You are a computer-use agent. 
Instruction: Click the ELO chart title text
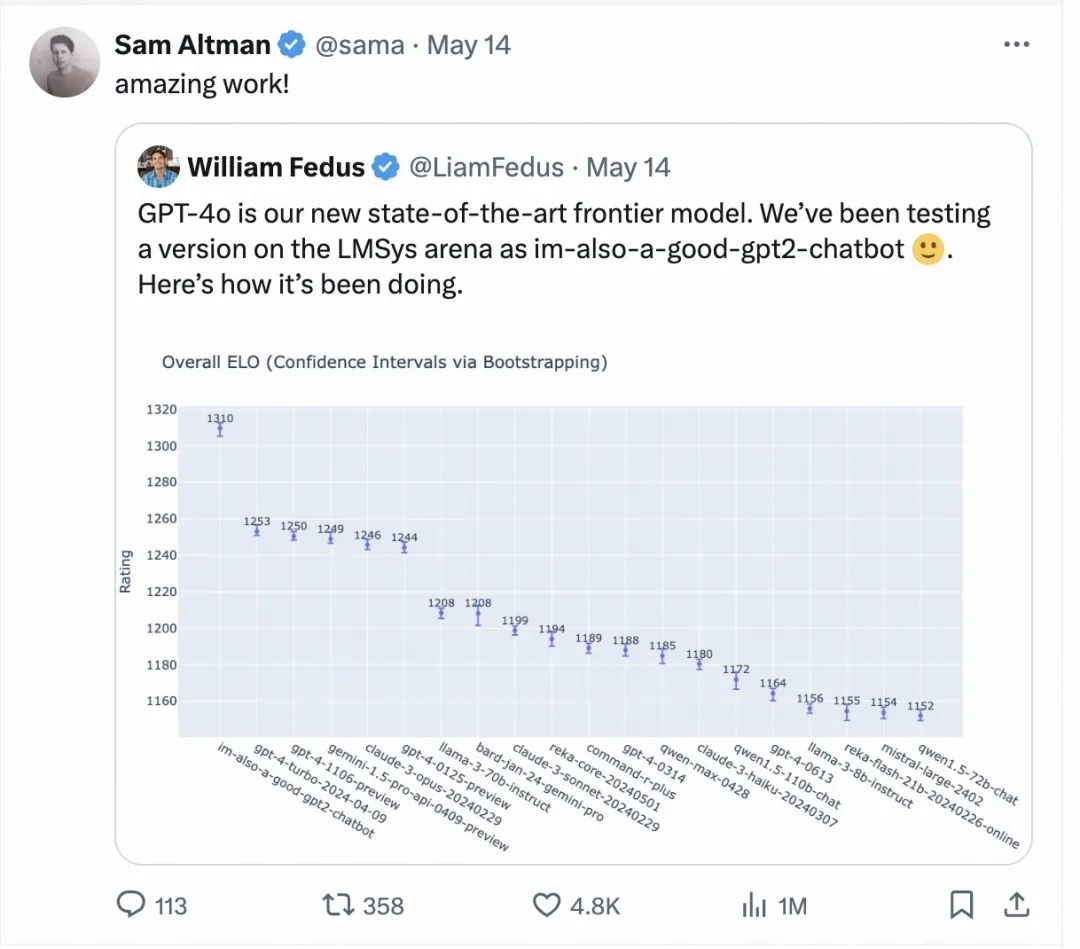[384, 362]
